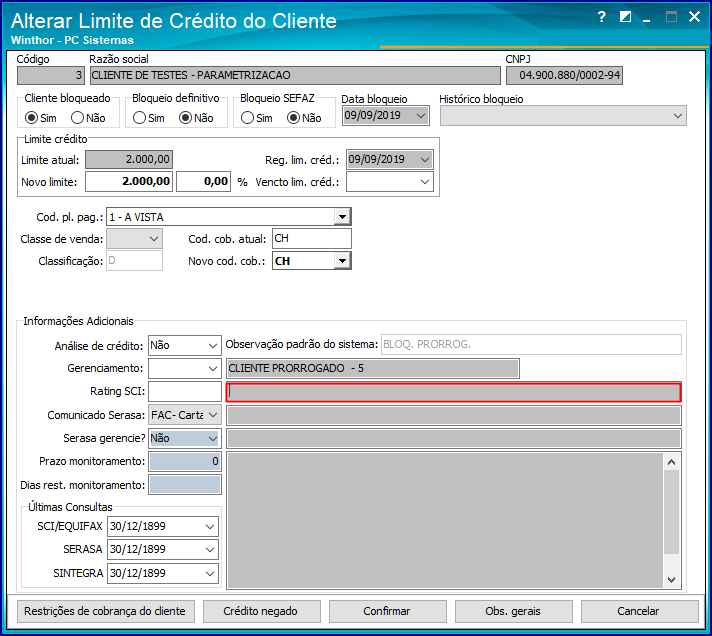The height and width of the screenshot is (636, 712).
Task: Select Não for Bloqueio definitivo
Action: click(185, 118)
